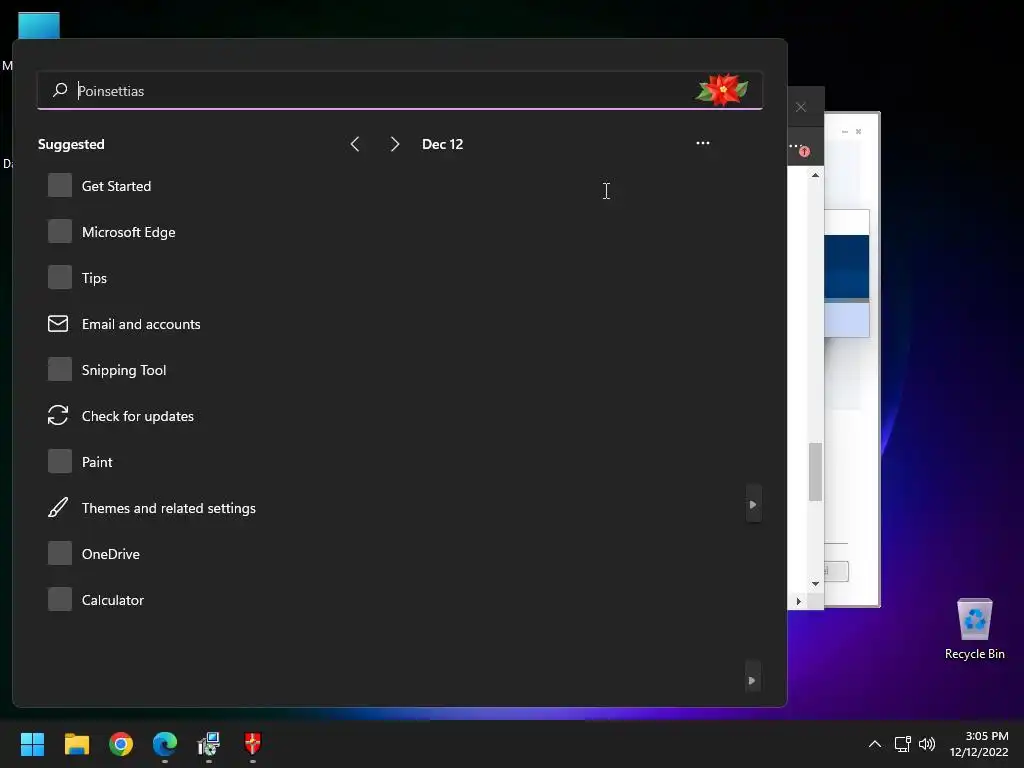Open the three-dot options menu beside Dec 12
Image resolution: width=1024 pixels, height=768 pixels.
[703, 143]
